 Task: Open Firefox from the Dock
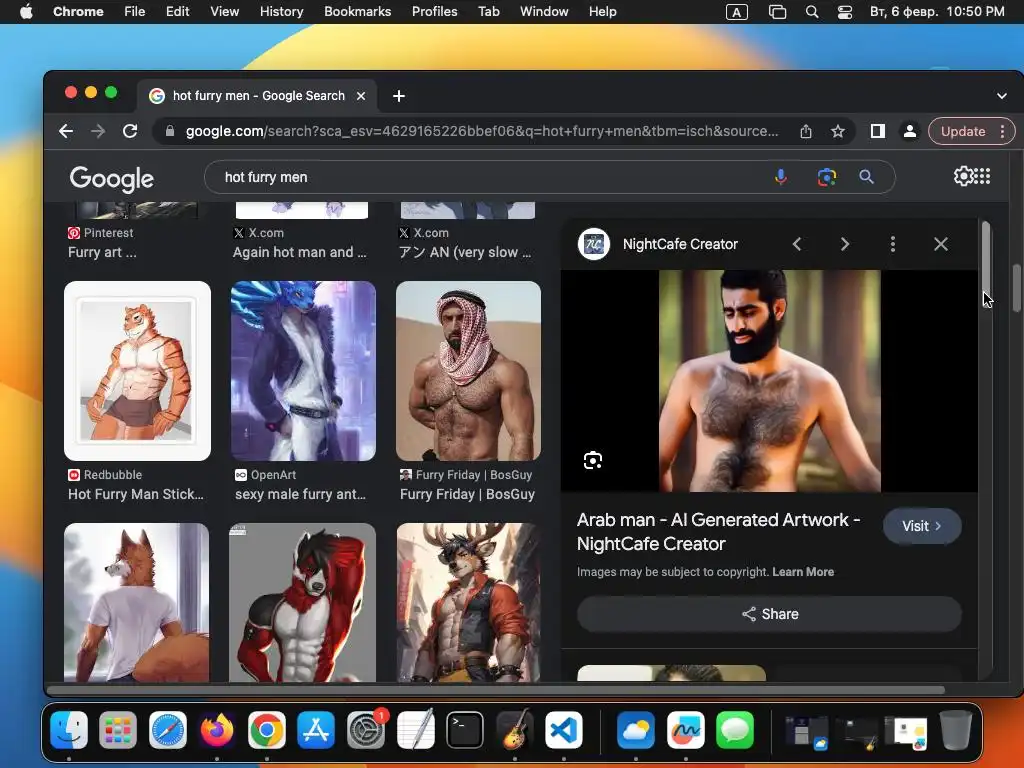(x=217, y=729)
